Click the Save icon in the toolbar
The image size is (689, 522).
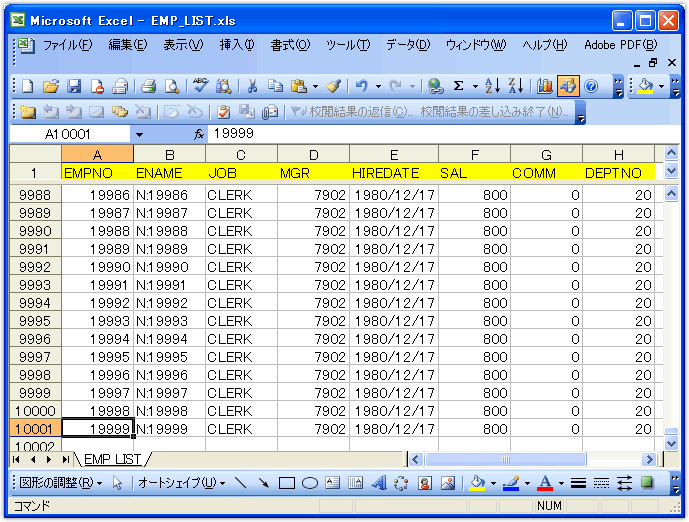pos(74,87)
